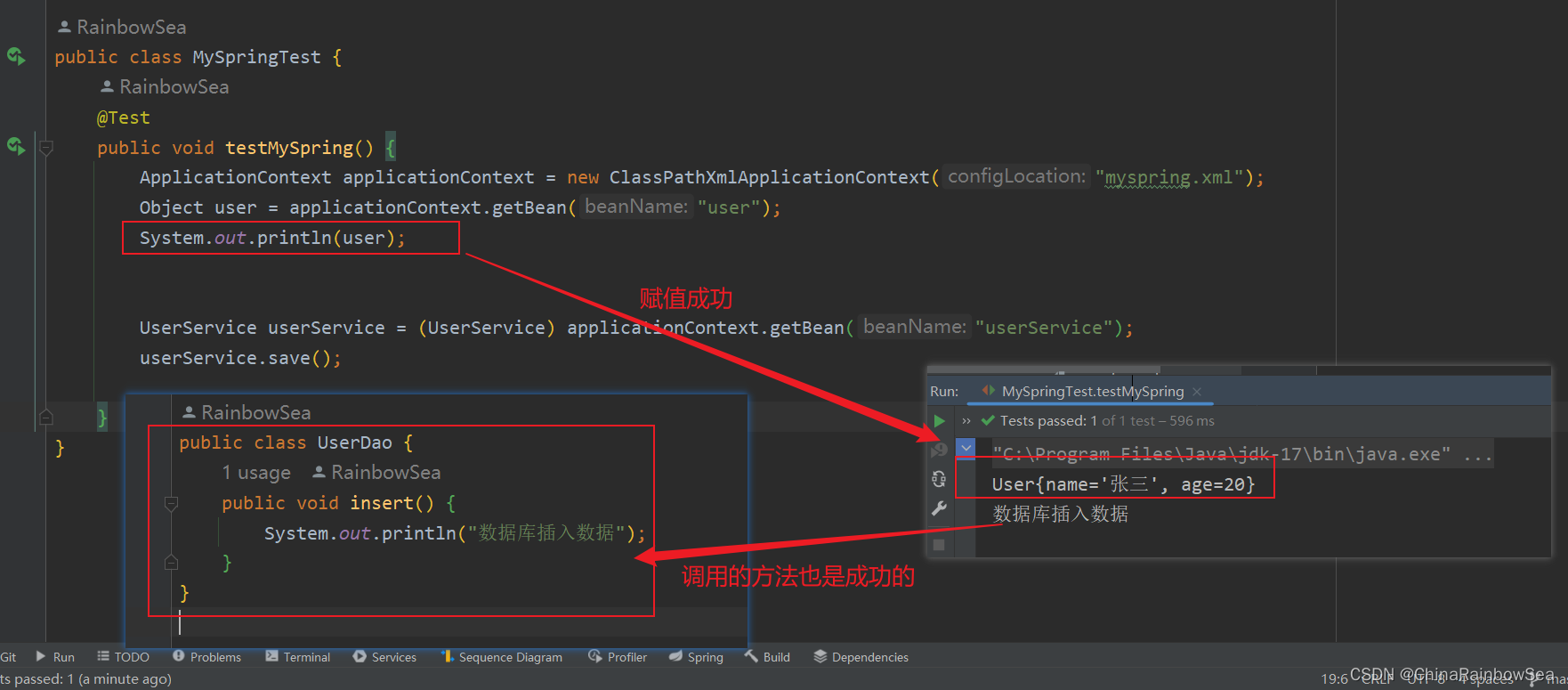Open the Problems tool window

207,657
